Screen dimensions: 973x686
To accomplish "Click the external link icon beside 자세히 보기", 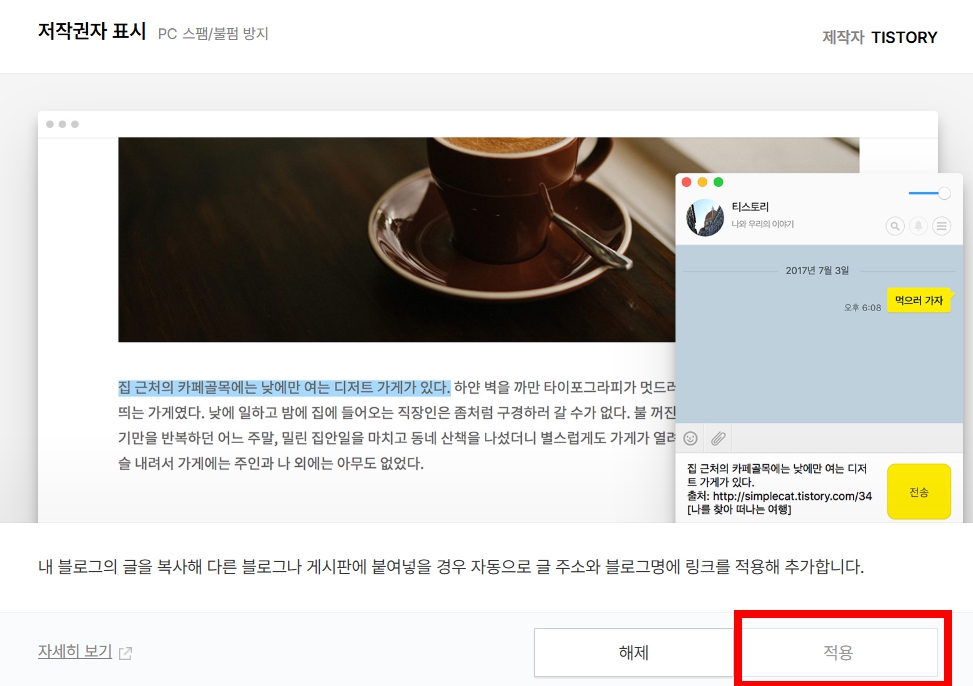I will pos(125,653).
